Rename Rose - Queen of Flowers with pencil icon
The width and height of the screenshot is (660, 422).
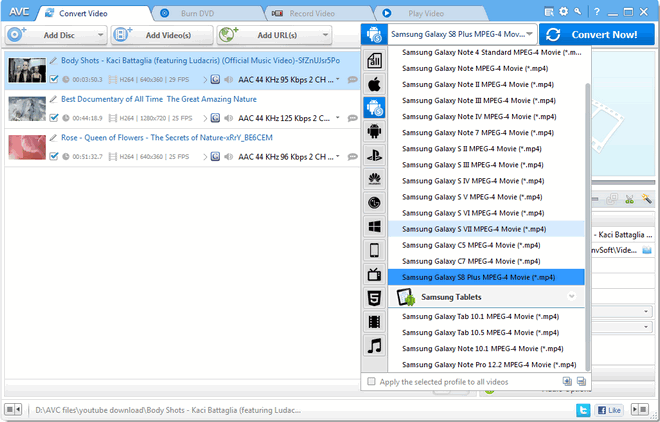click(53, 138)
